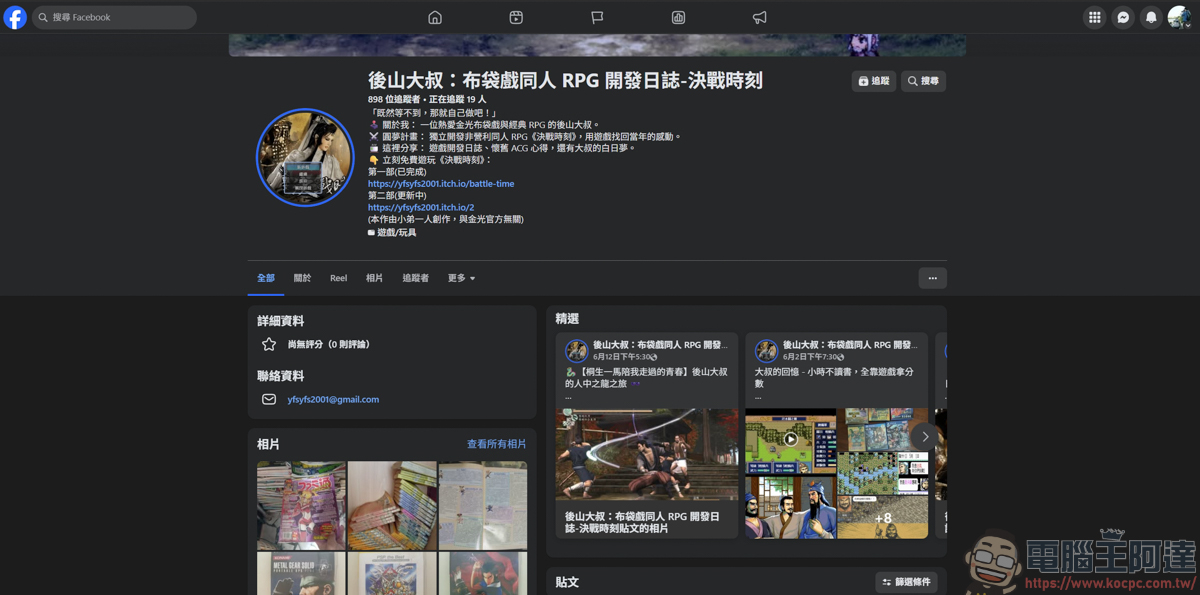Open the Reels video icon in top bar
This screenshot has width=1200, height=595.
click(x=516, y=17)
